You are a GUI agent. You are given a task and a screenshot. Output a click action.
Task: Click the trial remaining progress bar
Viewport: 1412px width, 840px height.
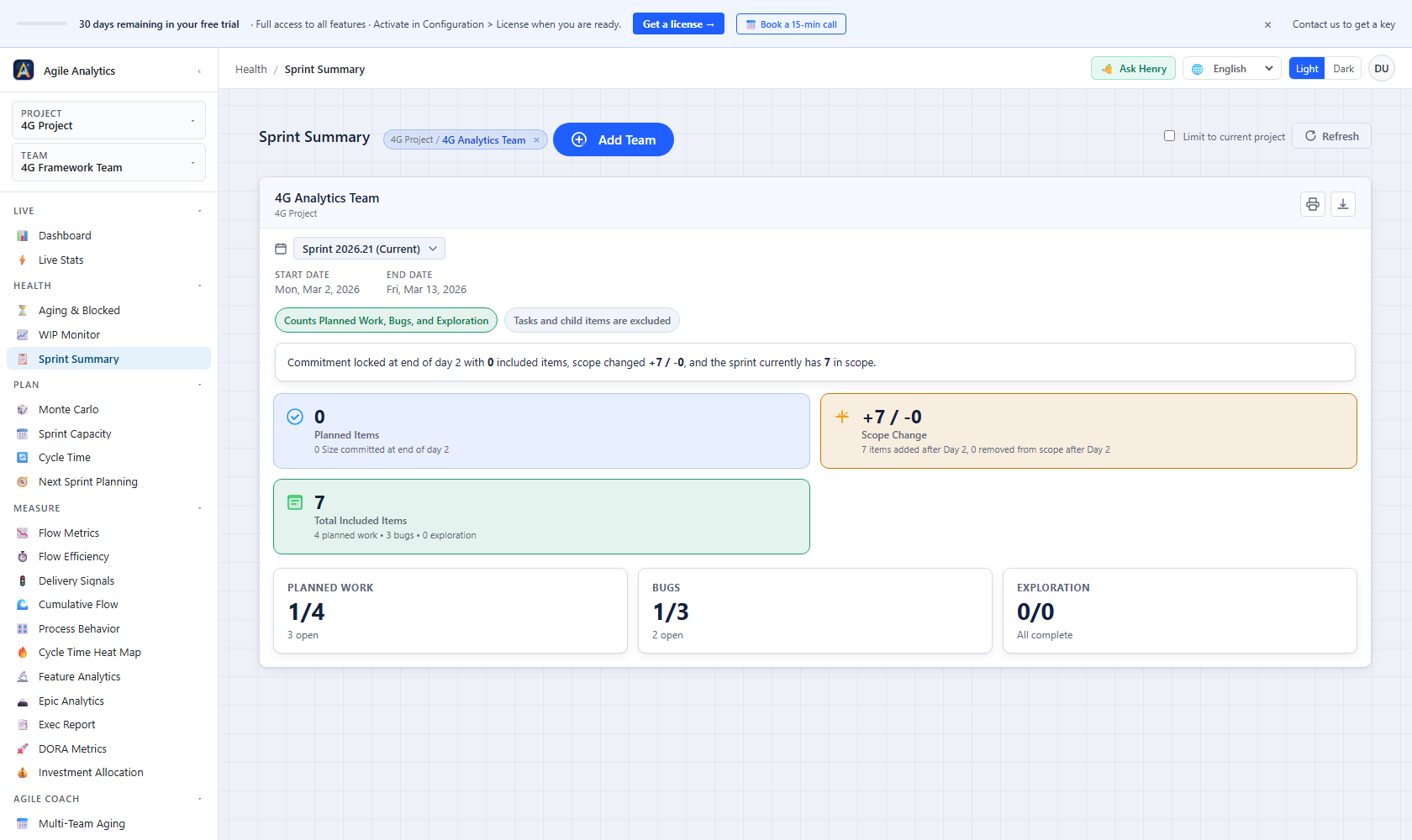42,24
